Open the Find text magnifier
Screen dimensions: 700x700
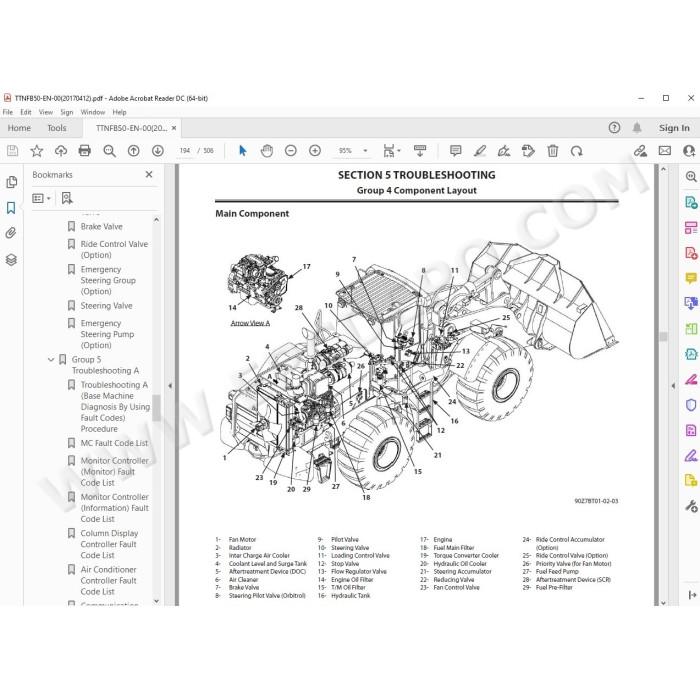click(109, 151)
